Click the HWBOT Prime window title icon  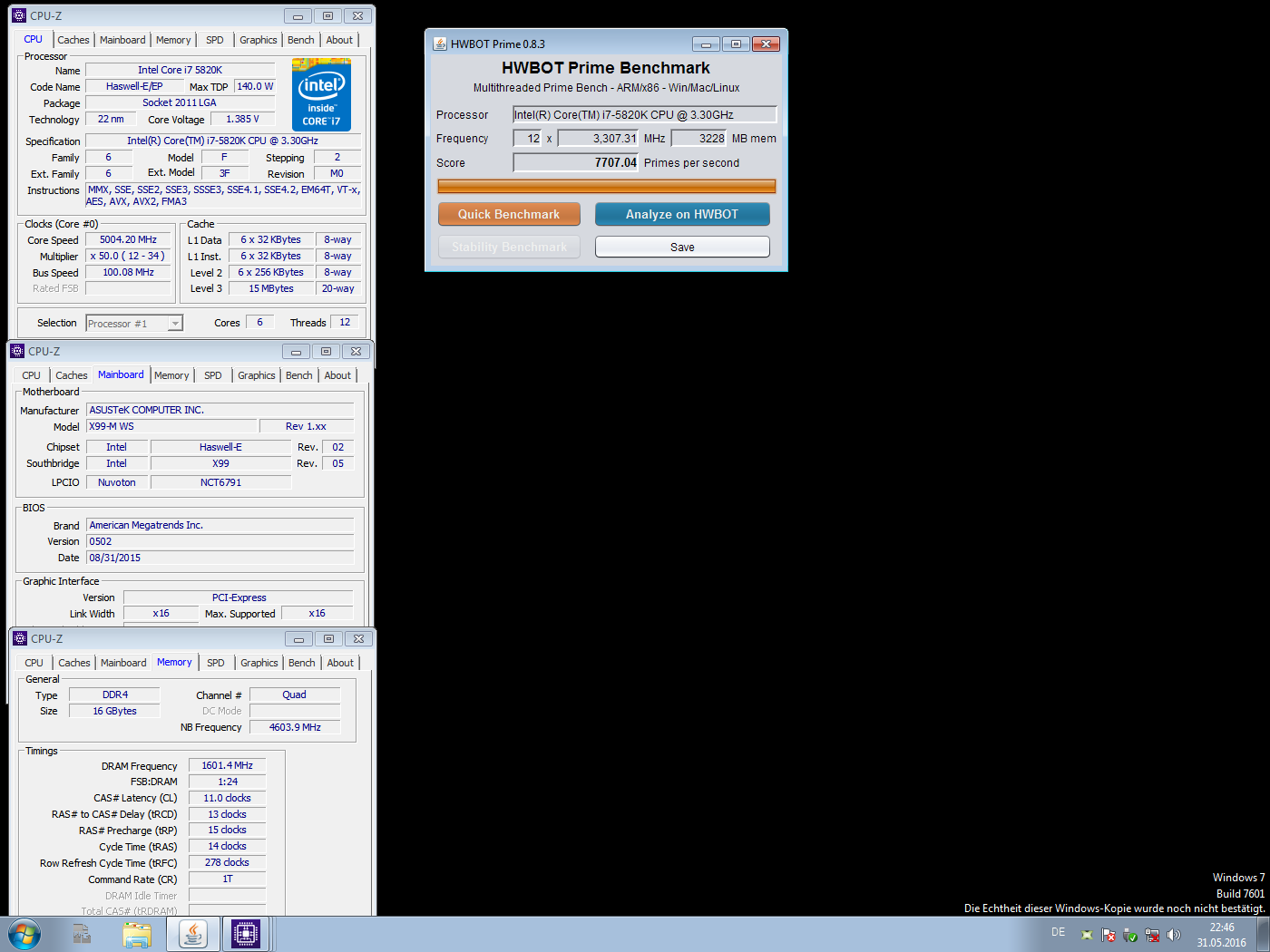pos(440,44)
